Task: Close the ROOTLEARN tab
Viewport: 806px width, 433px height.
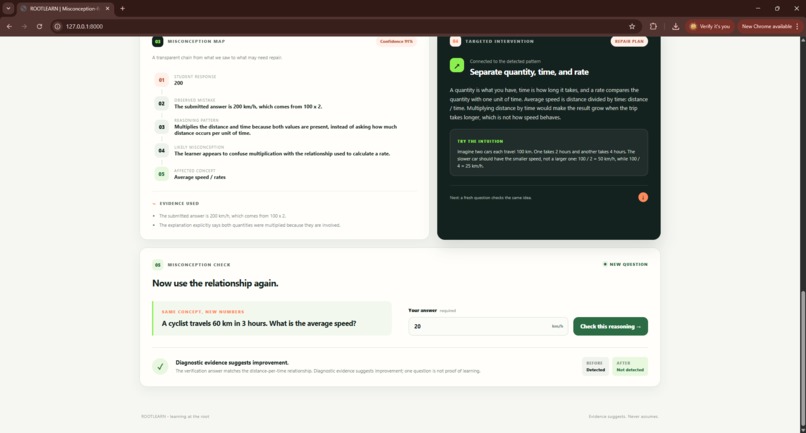Action: click(x=107, y=9)
